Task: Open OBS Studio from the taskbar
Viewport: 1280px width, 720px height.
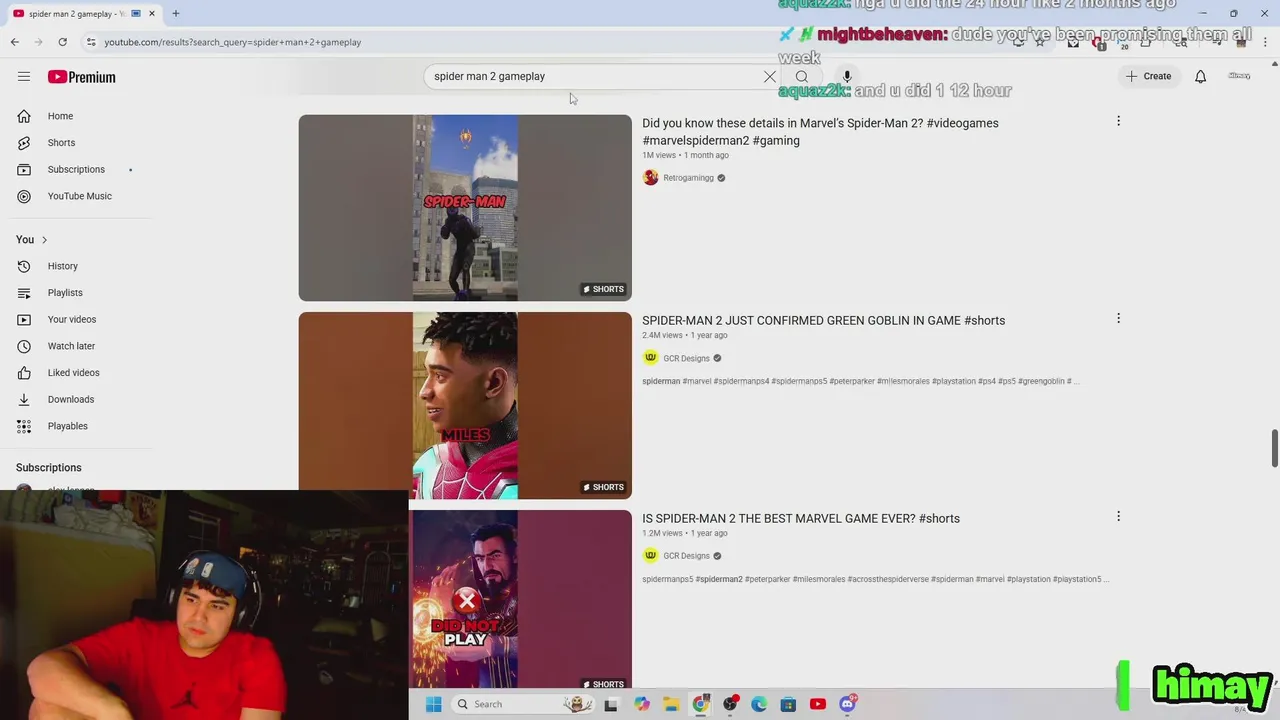Action: 730,704
